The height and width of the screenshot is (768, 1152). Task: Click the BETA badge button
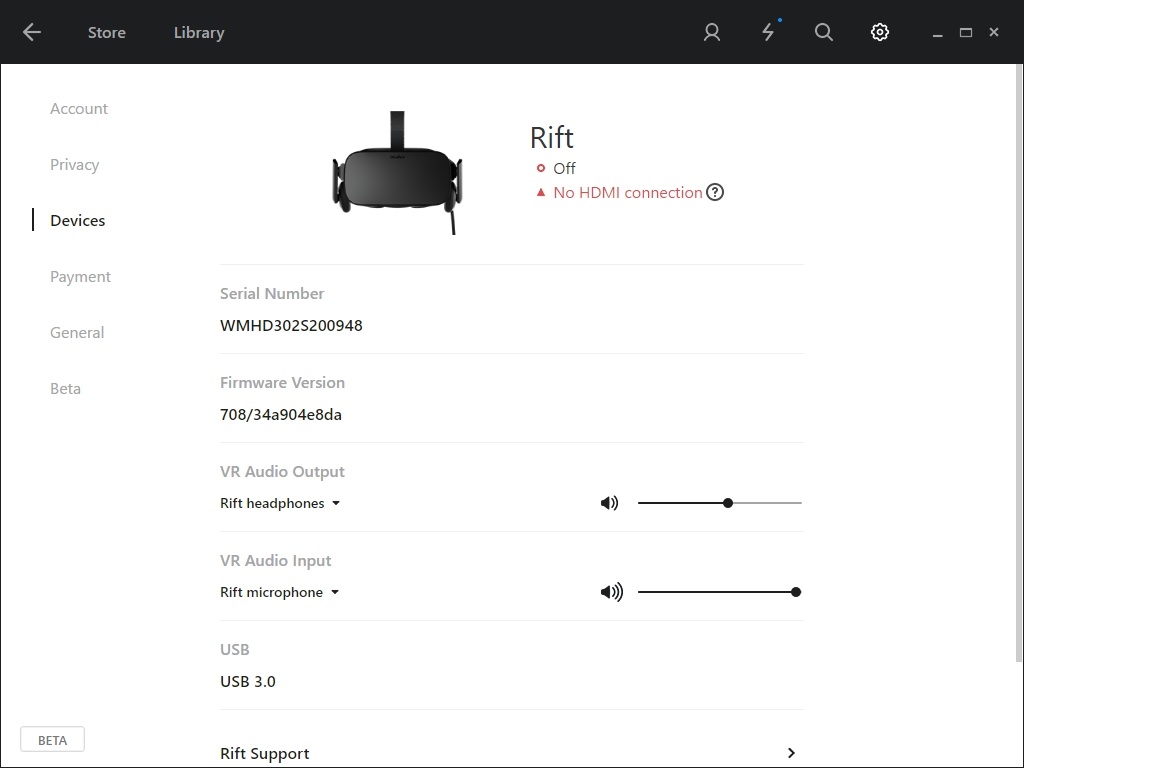point(52,740)
